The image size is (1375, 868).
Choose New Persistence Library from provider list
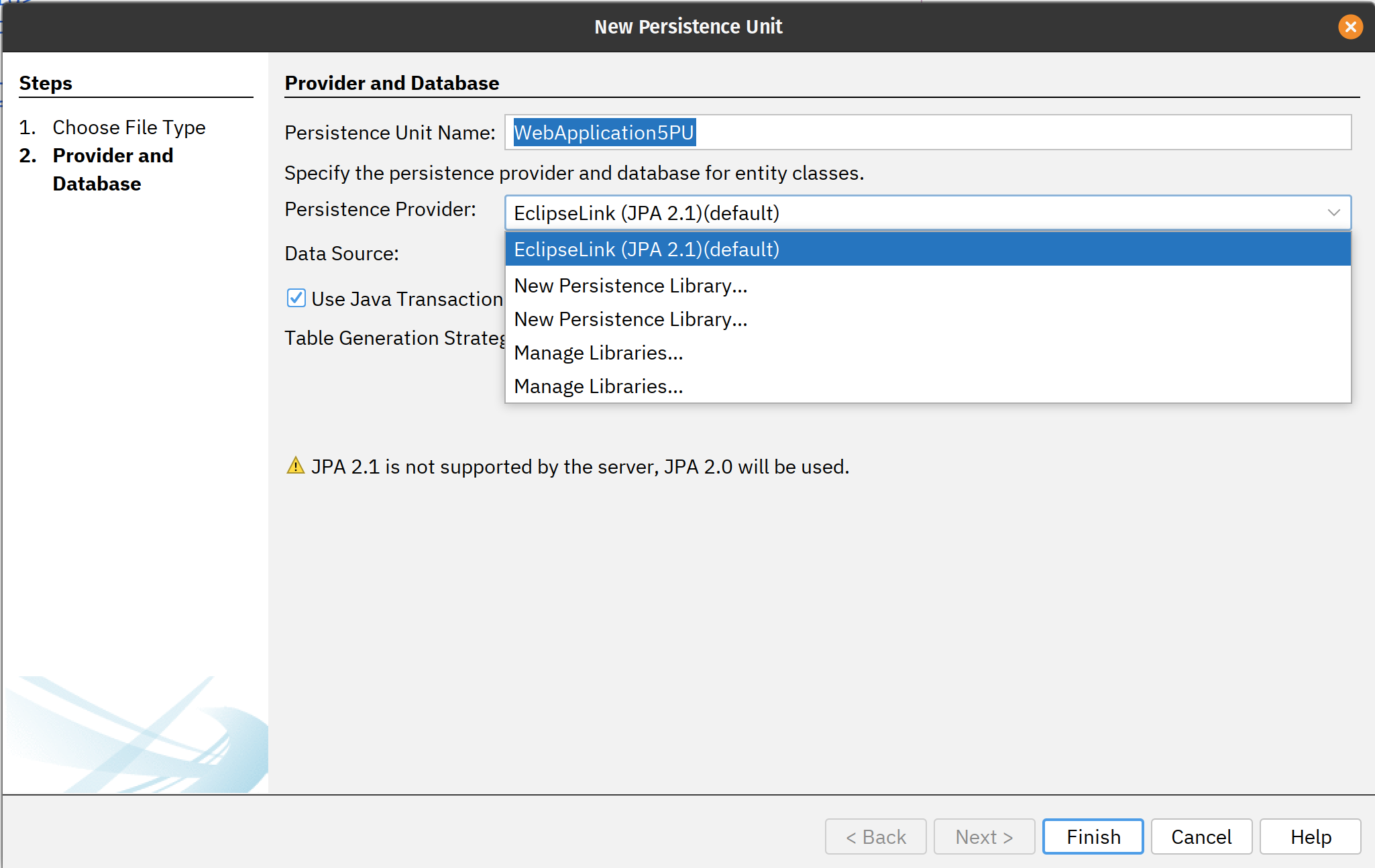click(630, 285)
